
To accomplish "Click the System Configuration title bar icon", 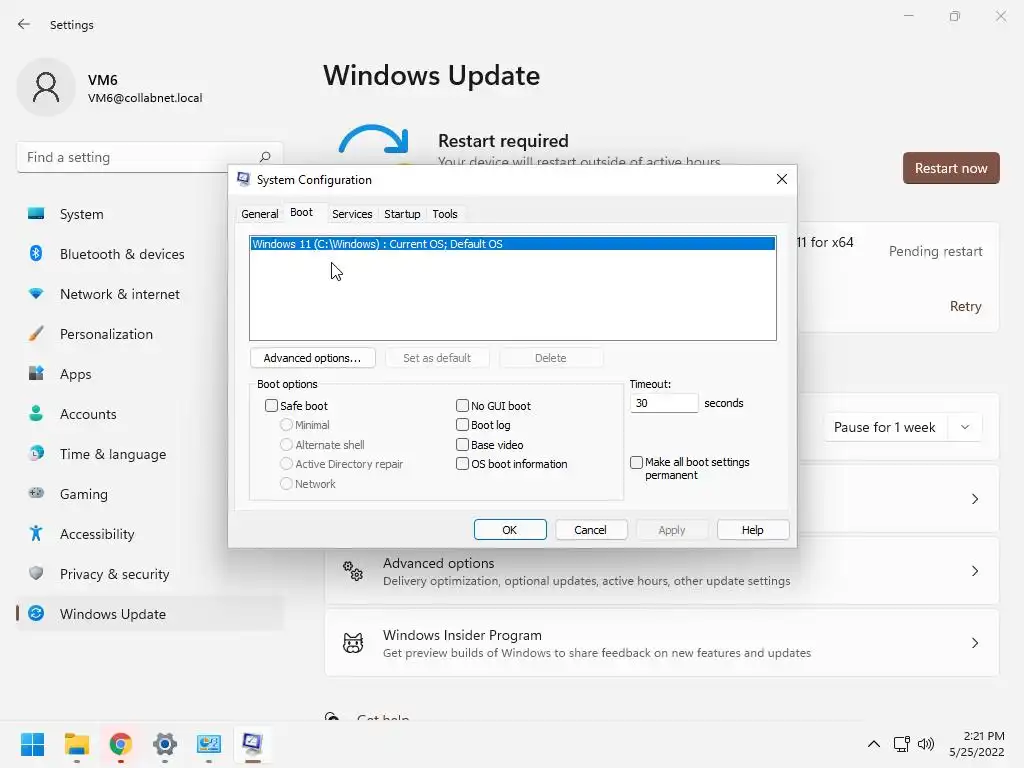I will [244, 180].
